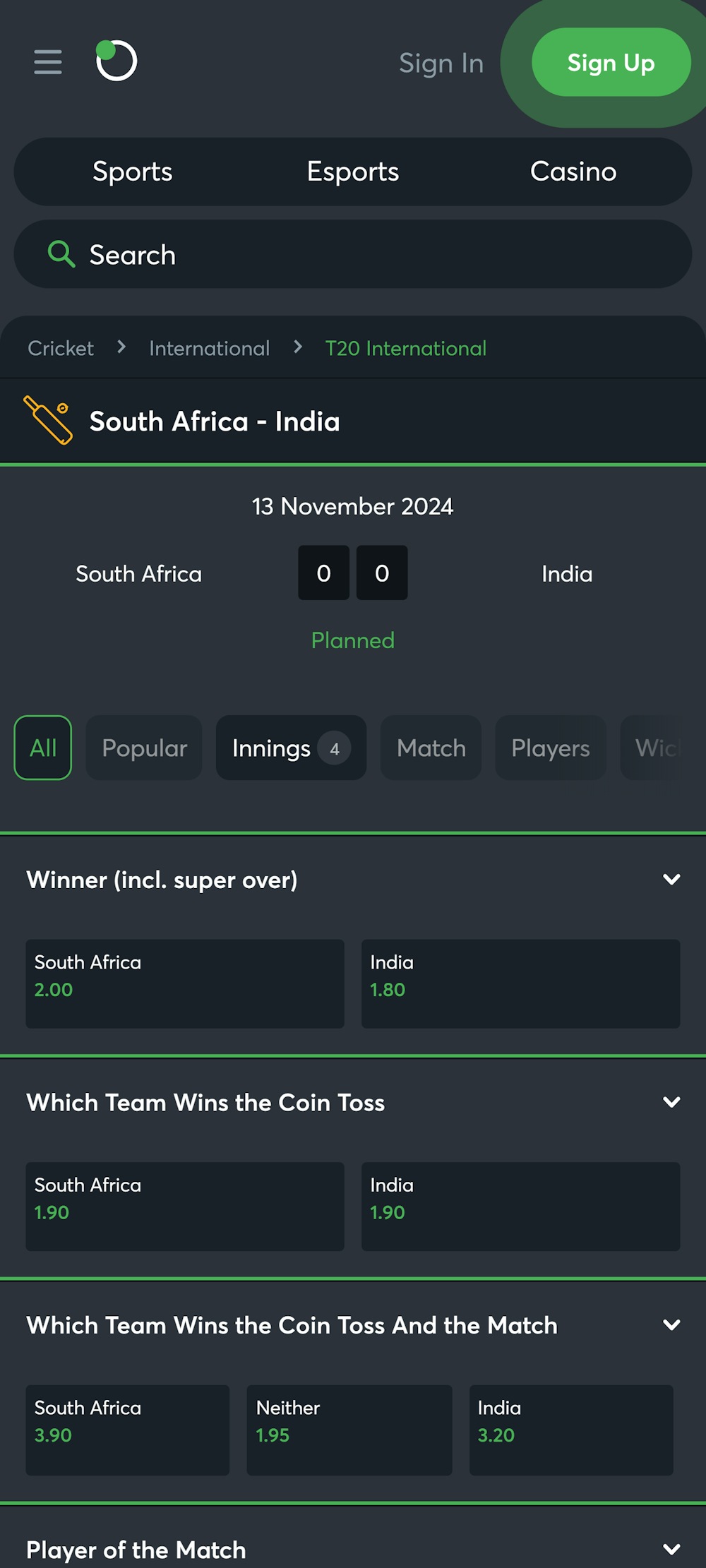706x1568 pixels.
Task: Click inside the Search input field
Action: (282, 254)
